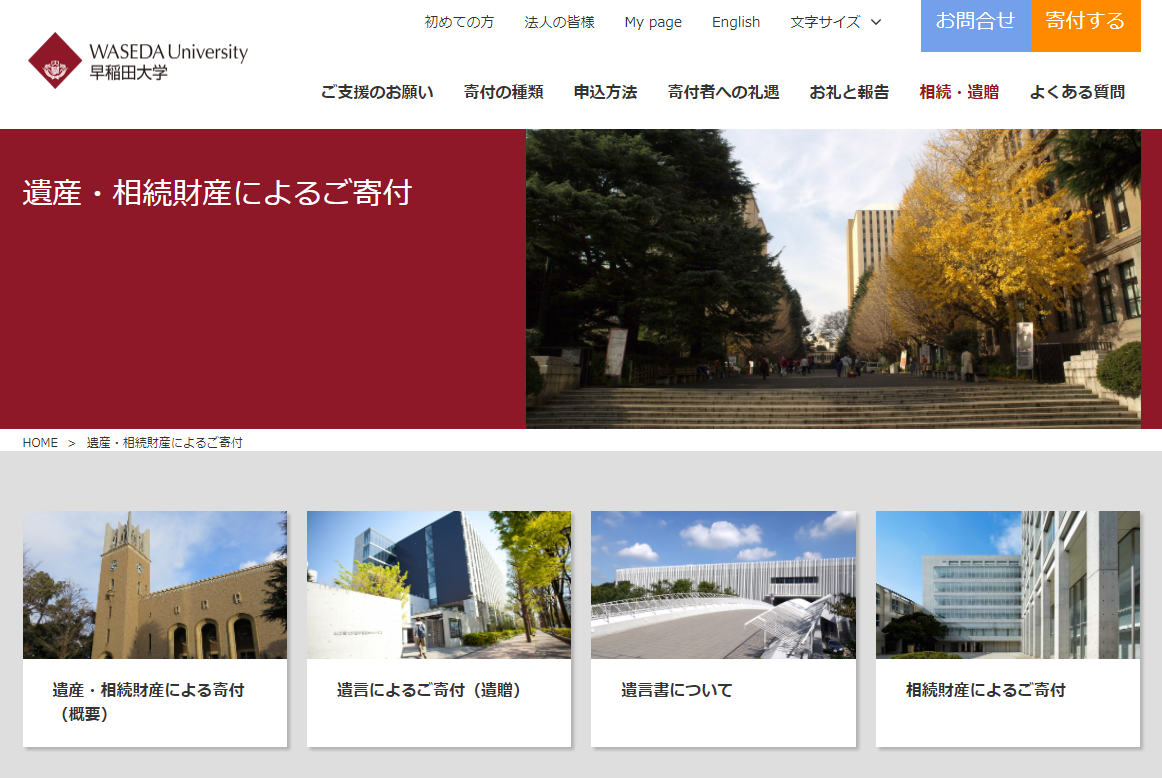1162x778 pixels.
Task: Open the clock tower auditorium thumbnail card
Action: point(155,585)
